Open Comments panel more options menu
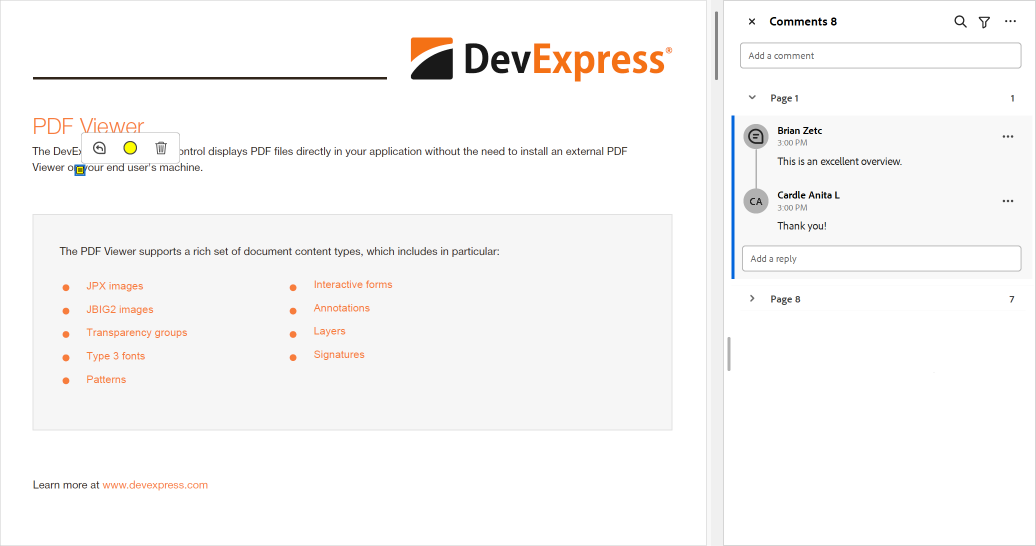 (x=1010, y=22)
